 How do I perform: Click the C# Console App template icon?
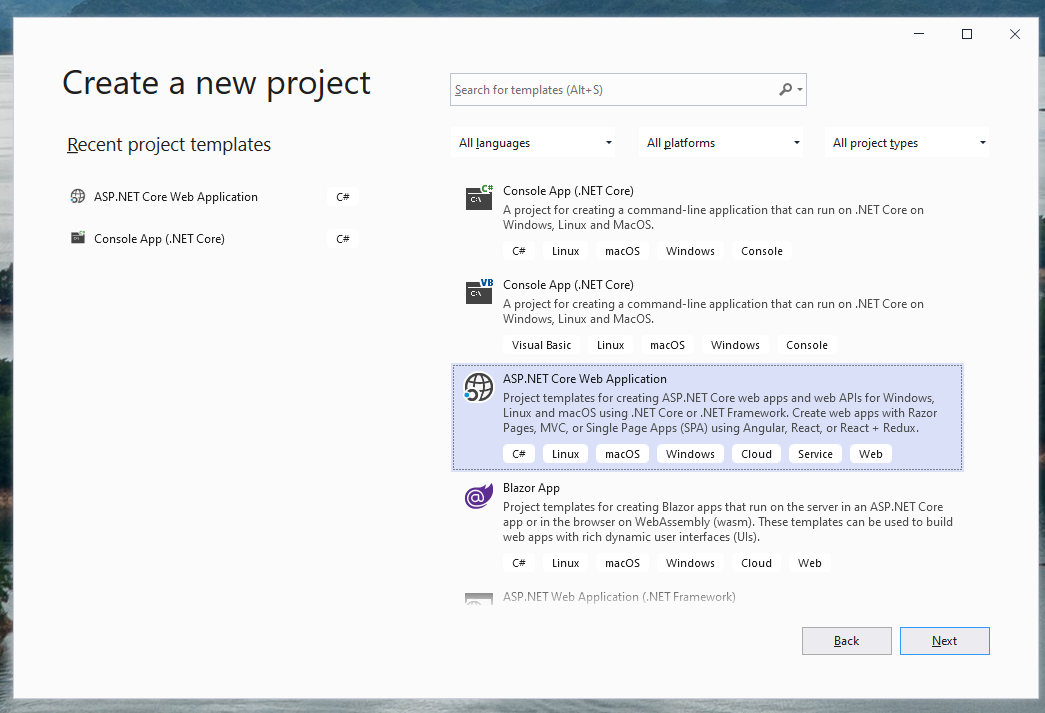(x=479, y=198)
